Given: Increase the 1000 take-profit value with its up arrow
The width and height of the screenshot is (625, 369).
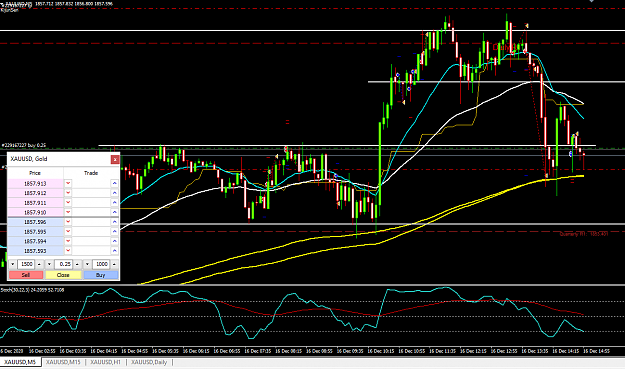Looking at the screenshot, I should pos(114,264).
